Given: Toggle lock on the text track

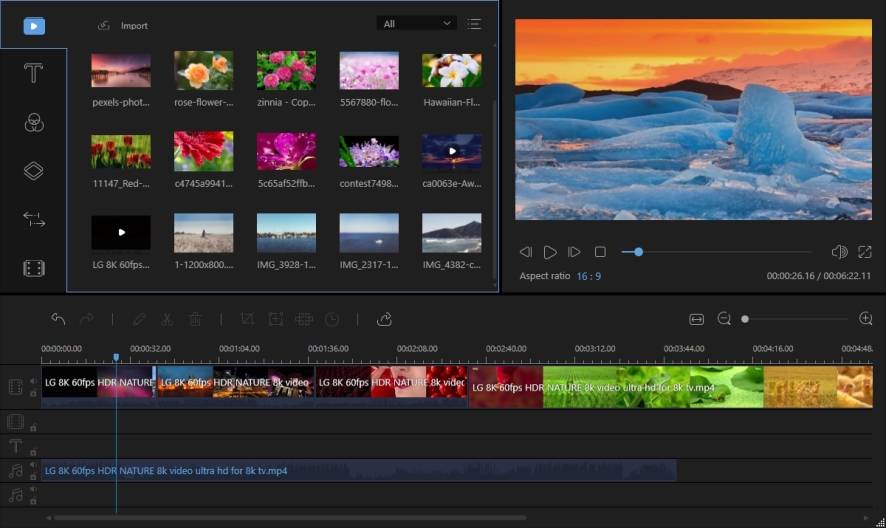Looking at the screenshot, I should coord(33,453).
